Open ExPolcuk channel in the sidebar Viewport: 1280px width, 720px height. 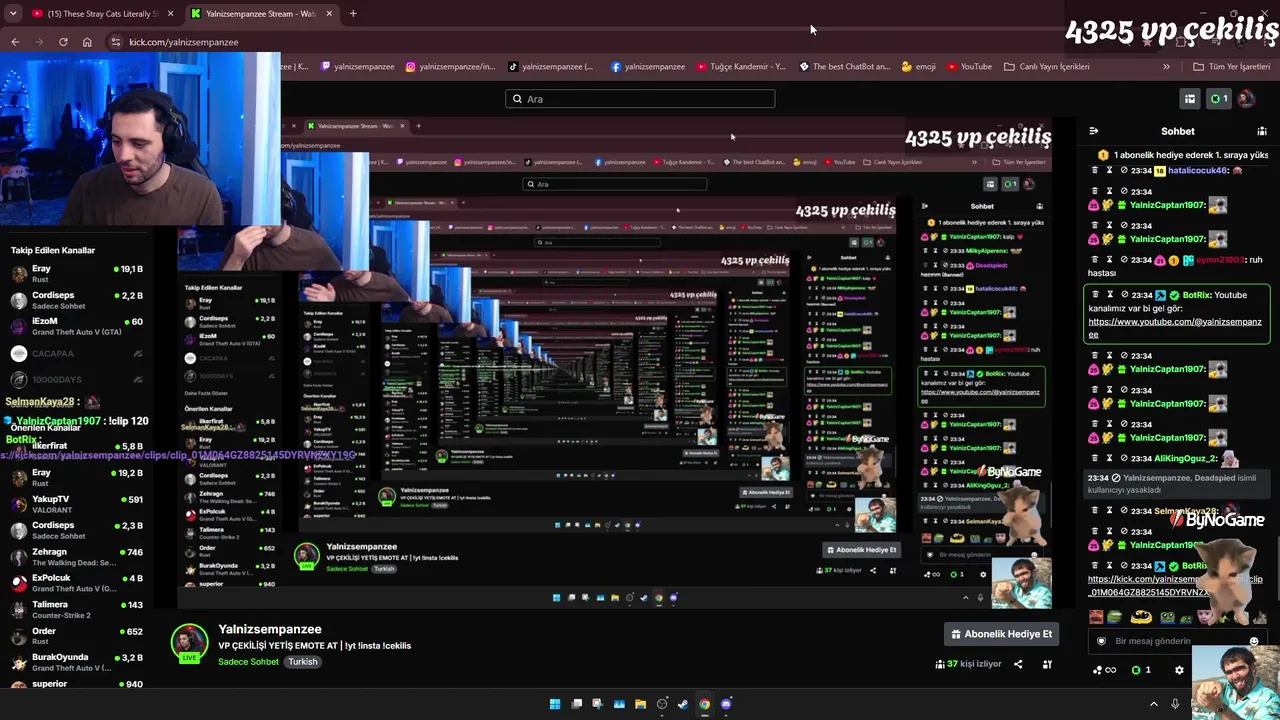tap(77, 583)
